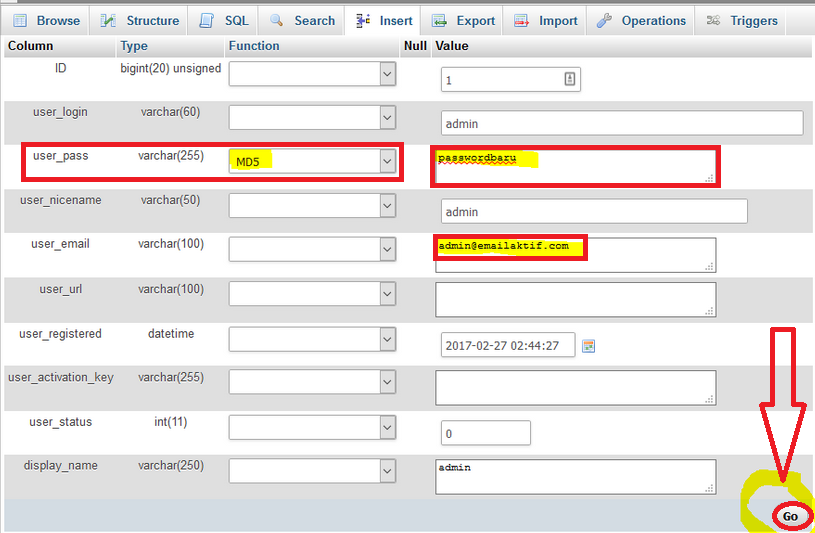This screenshot has width=815, height=533.
Task: Click the Type column header
Action: 134,46
